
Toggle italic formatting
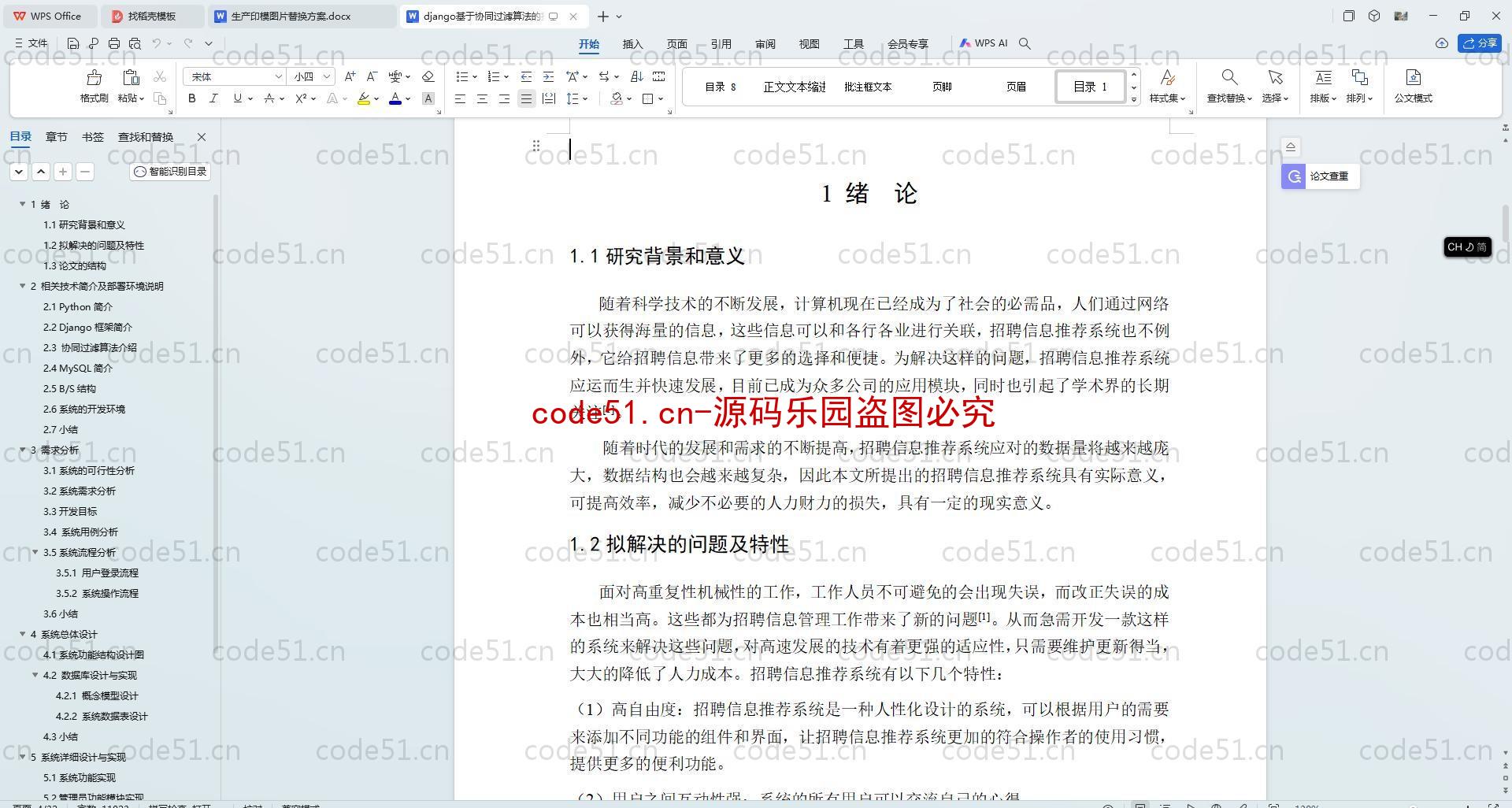[x=213, y=98]
